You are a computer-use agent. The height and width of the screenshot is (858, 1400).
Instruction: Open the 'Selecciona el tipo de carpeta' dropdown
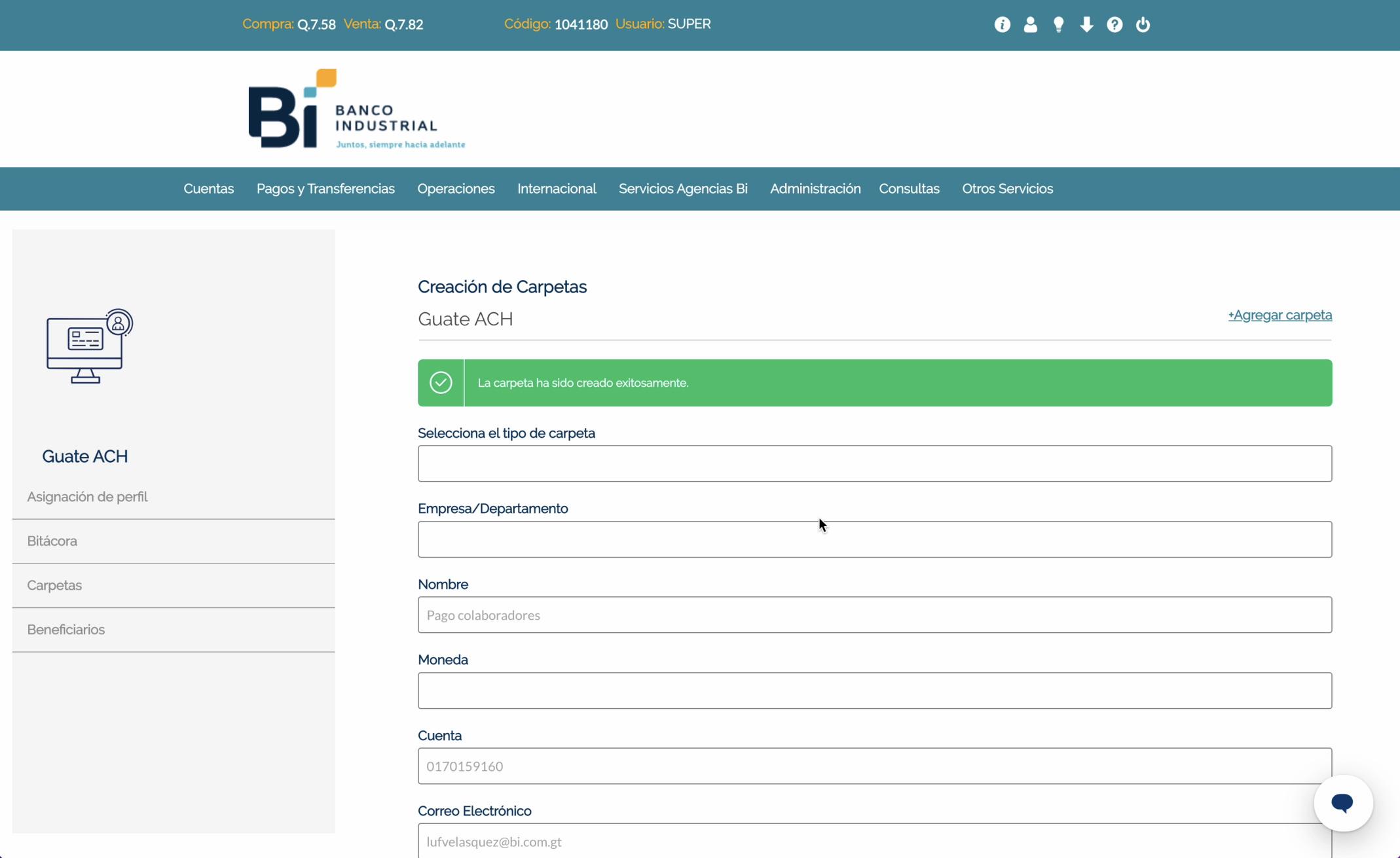click(874, 463)
